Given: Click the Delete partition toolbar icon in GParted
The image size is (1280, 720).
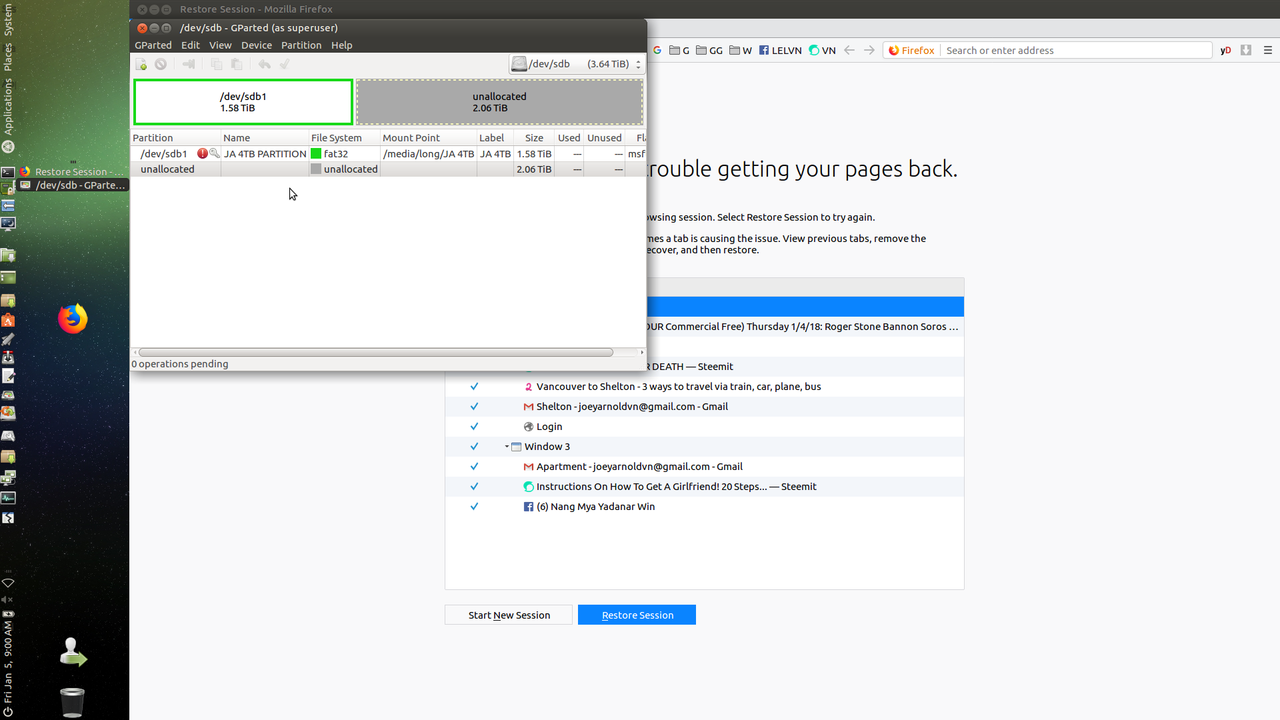Looking at the screenshot, I should (160, 64).
